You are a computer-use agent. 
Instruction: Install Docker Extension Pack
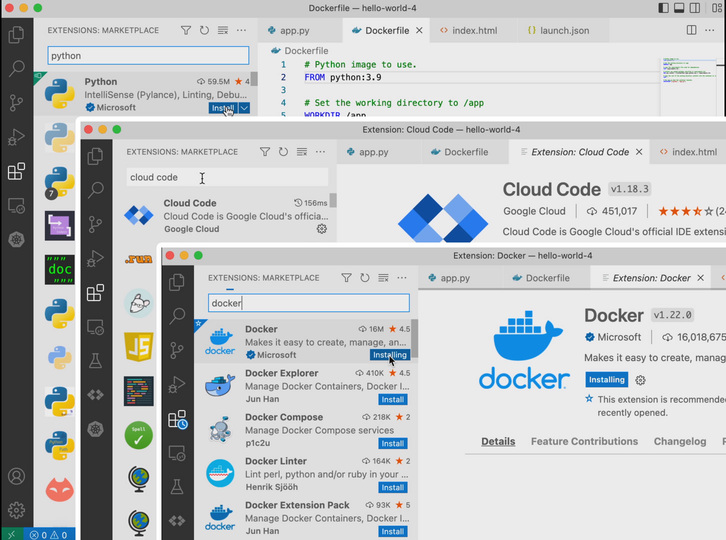[x=393, y=531]
